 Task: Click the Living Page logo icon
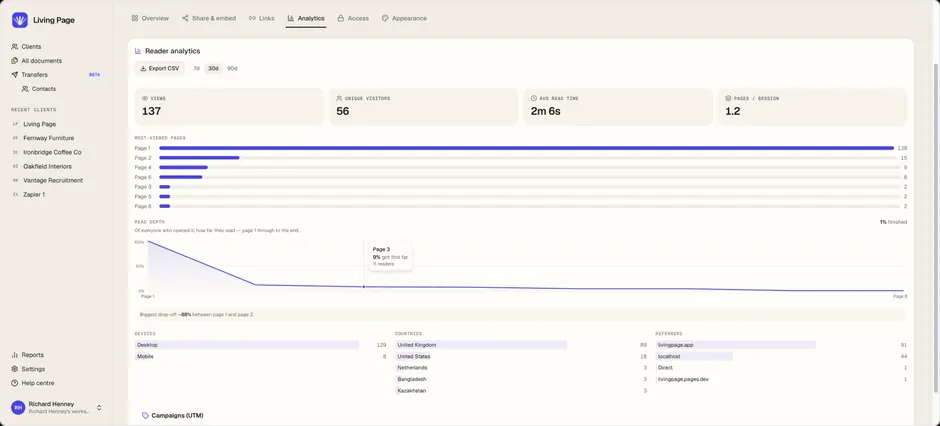19,20
